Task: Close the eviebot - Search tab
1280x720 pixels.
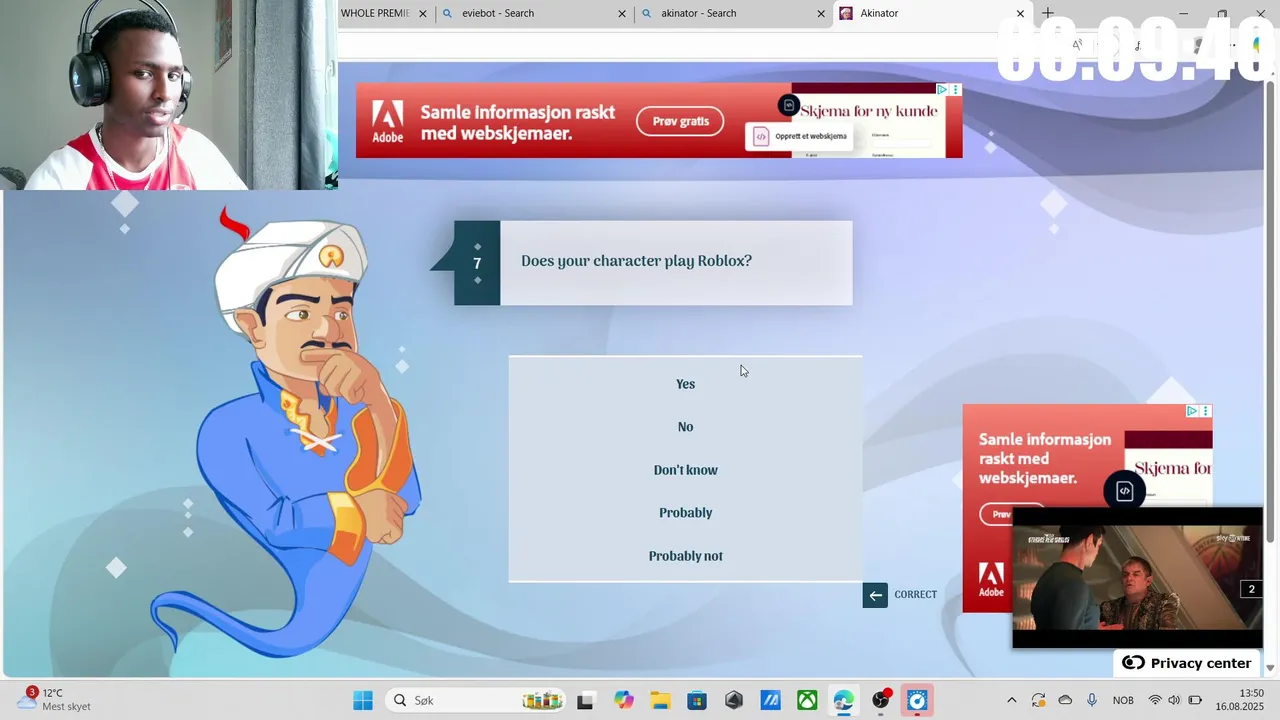Action: (622, 14)
